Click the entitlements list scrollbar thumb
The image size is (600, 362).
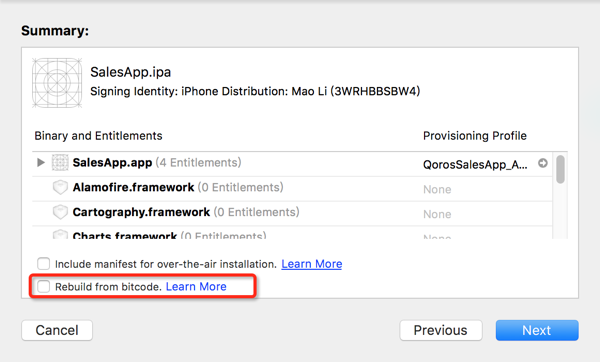(x=560, y=169)
